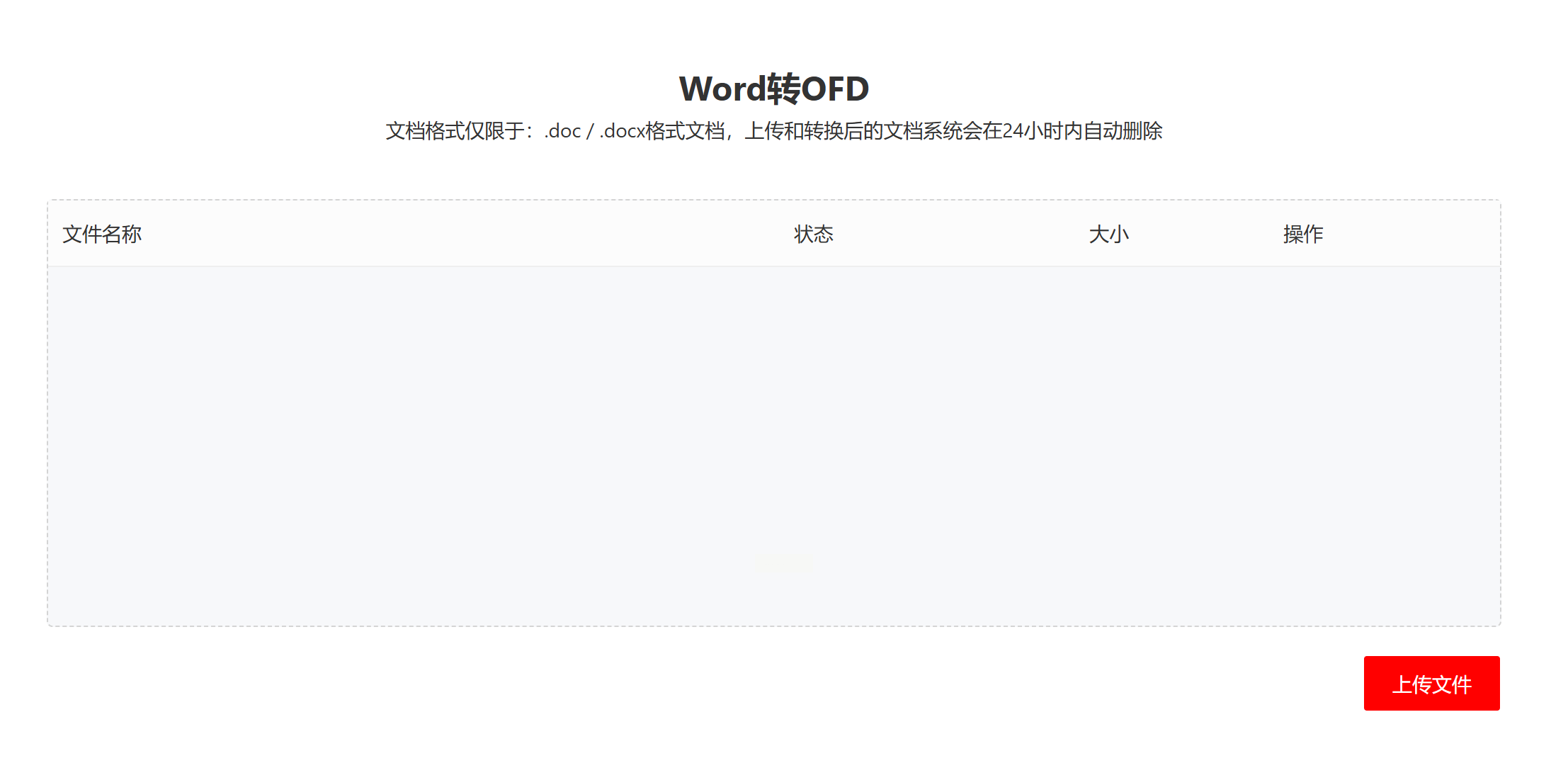
Task: Click the word 'Word' in the heading
Action: tap(721, 89)
